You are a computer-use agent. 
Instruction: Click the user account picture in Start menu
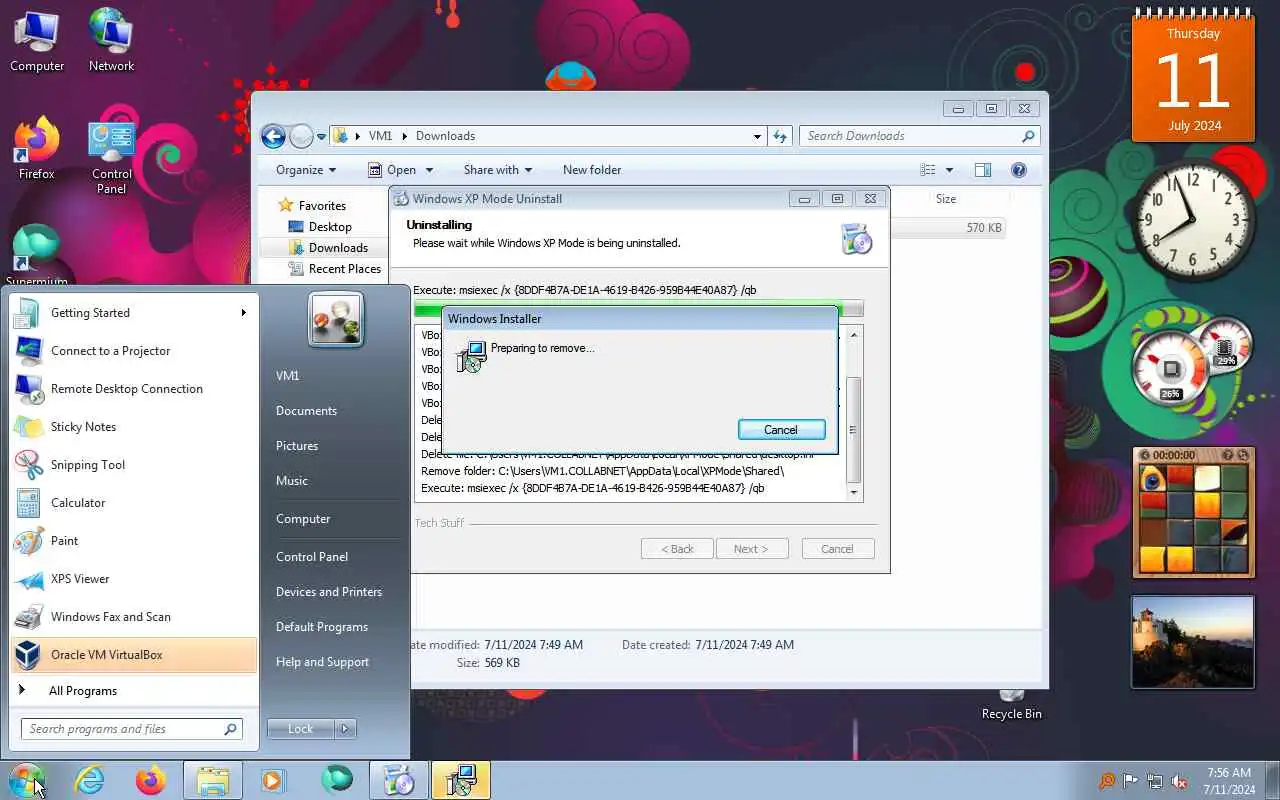(x=336, y=320)
